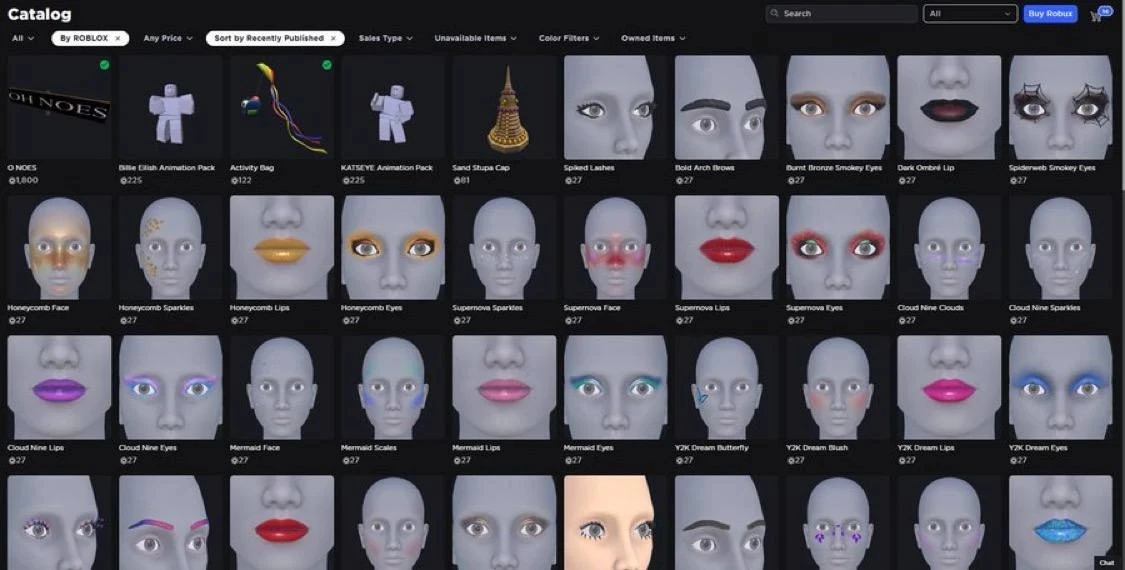Open the KATSEYE Animation Pack thumbnail
Viewport: 1125px width, 570px height.
[x=393, y=107]
